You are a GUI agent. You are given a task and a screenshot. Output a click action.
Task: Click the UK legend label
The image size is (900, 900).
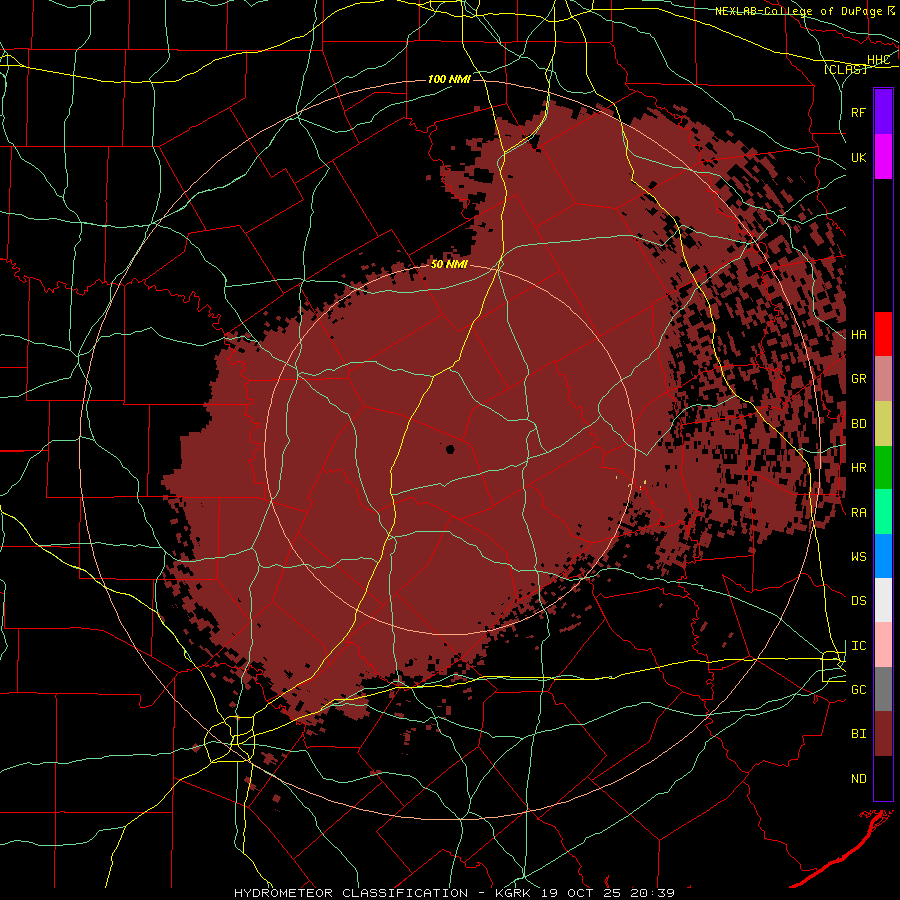859,157
